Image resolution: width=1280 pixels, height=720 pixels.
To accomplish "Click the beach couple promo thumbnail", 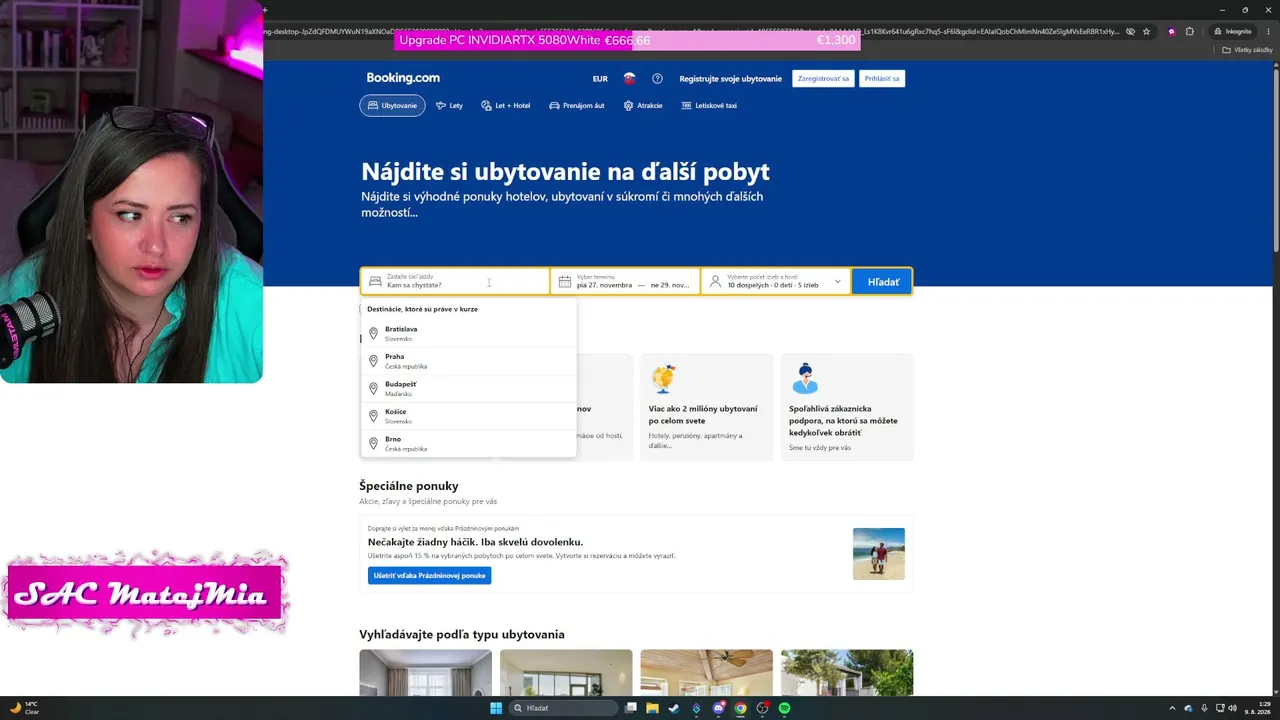I will click(x=879, y=554).
